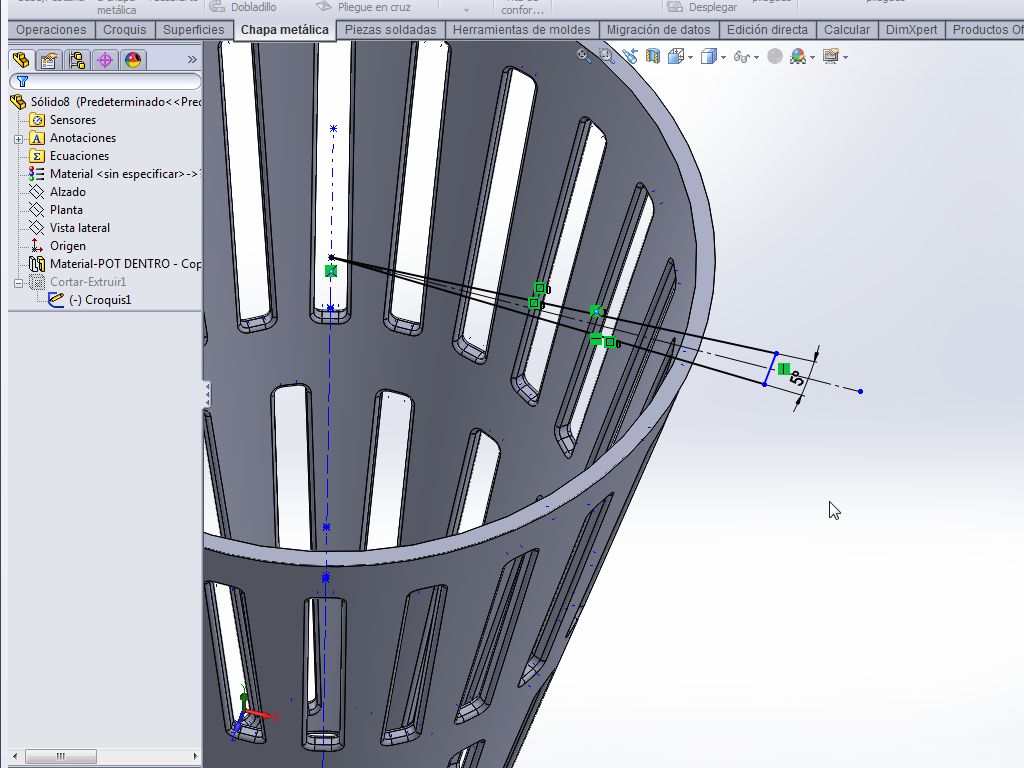Viewport: 1024px width, 768px height.
Task: Collapse the Cortar-Extruir1 feature
Action: click(x=18, y=283)
